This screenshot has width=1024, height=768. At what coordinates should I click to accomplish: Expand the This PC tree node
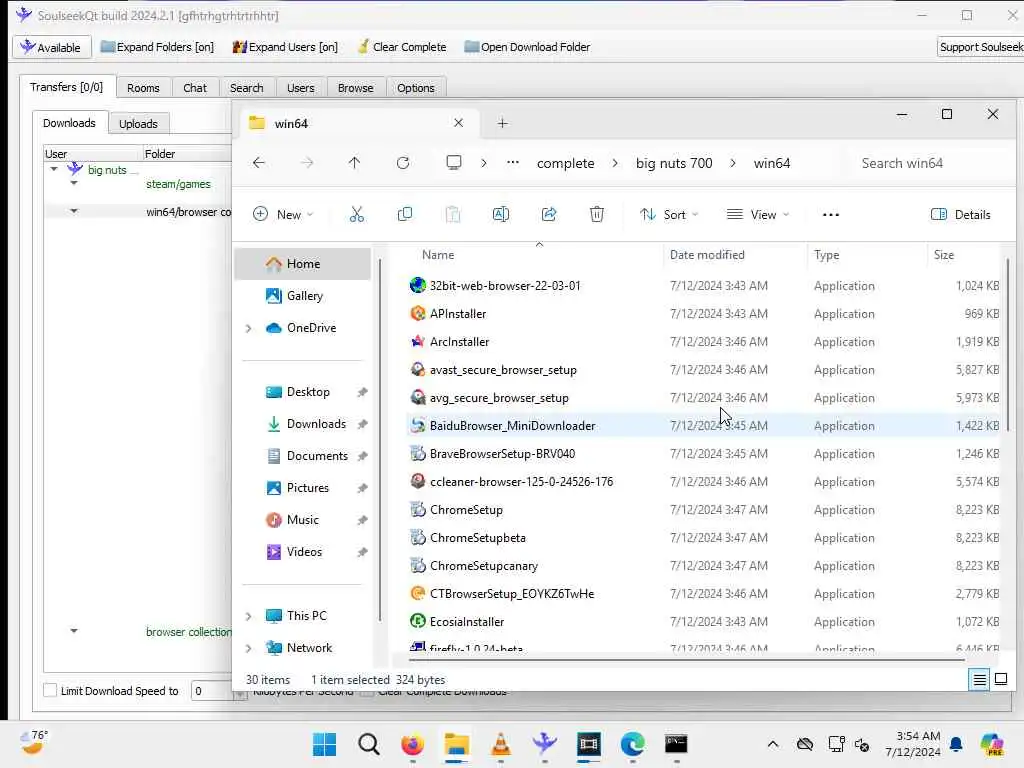coord(248,616)
